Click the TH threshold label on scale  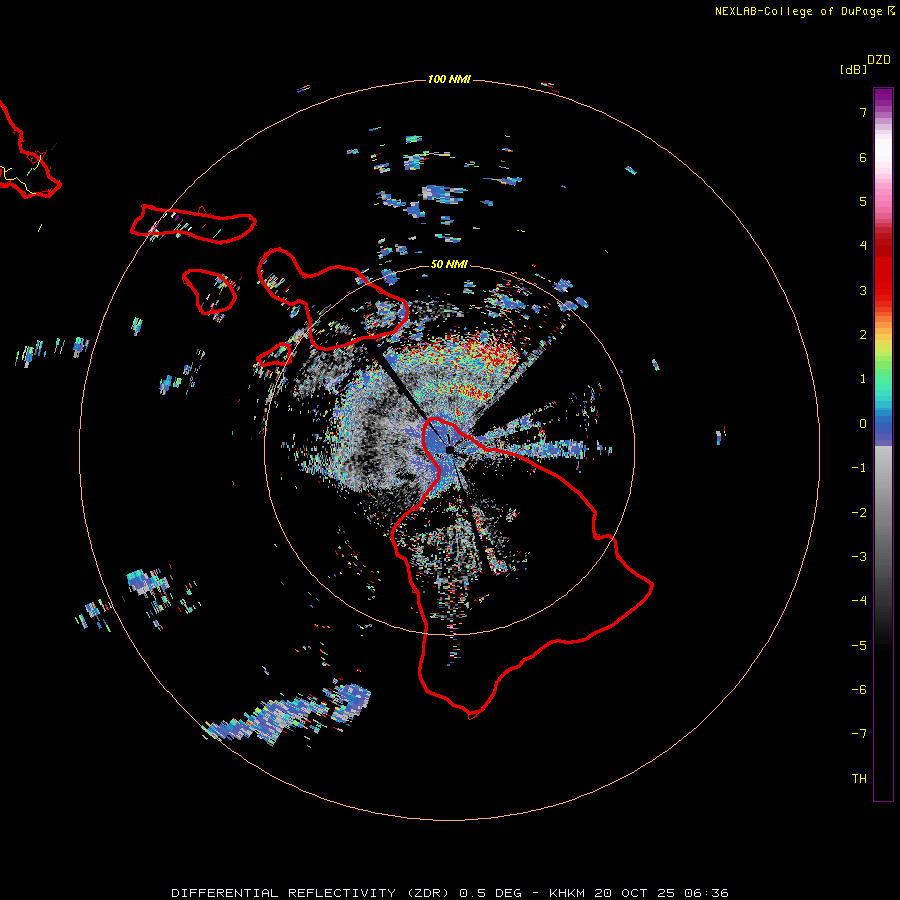pyautogui.click(x=859, y=779)
